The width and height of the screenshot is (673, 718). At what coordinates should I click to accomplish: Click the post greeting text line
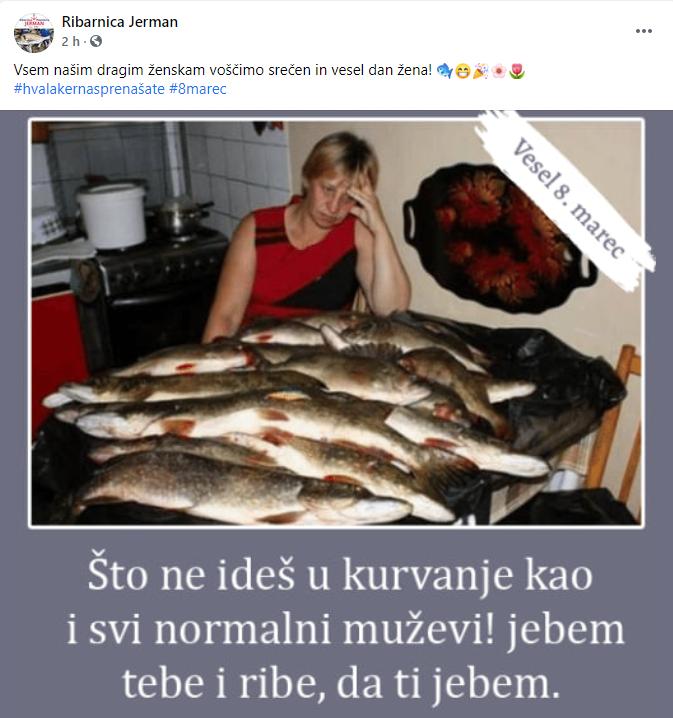223,71
